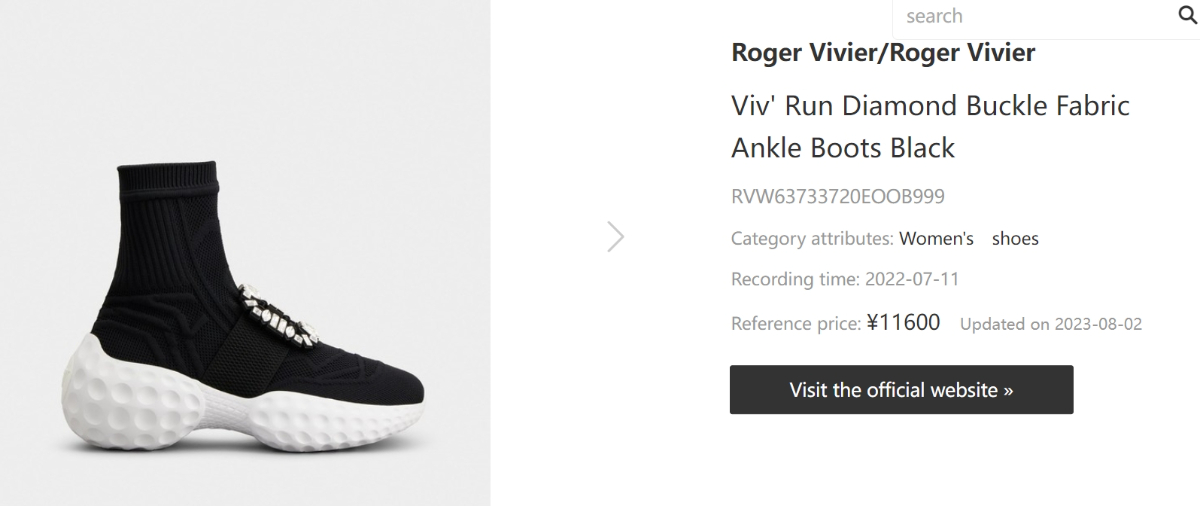The height and width of the screenshot is (506, 1200).
Task: Focus the search input field
Action: pyautogui.click(x=1030, y=16)
